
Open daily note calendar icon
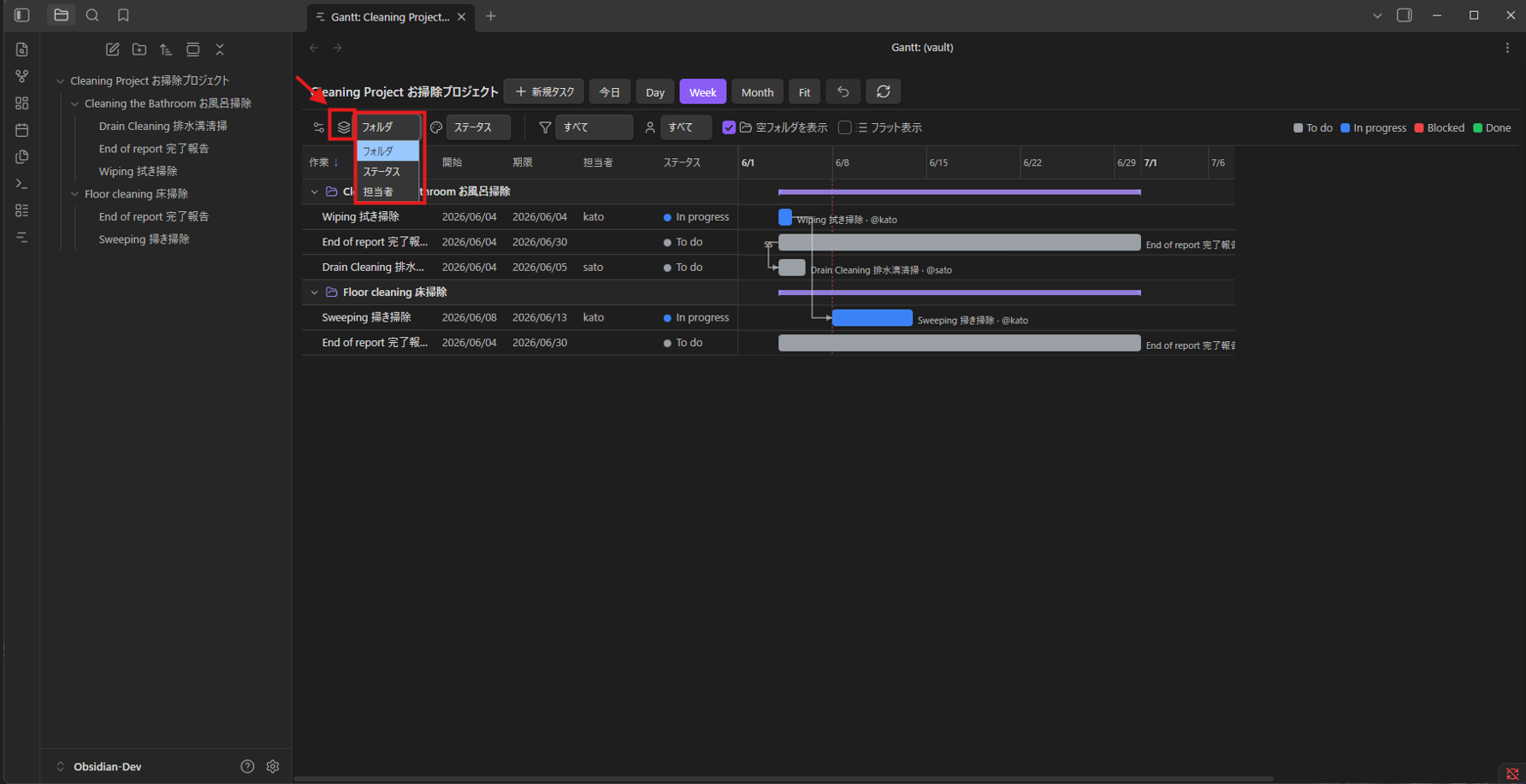22,130
